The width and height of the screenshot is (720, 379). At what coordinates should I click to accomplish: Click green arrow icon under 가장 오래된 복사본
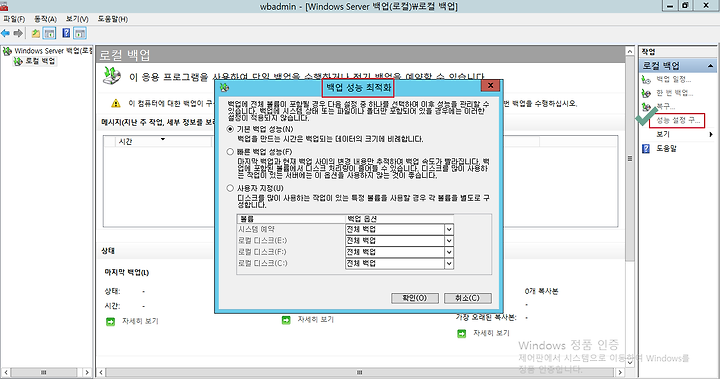tap(461, 334)
